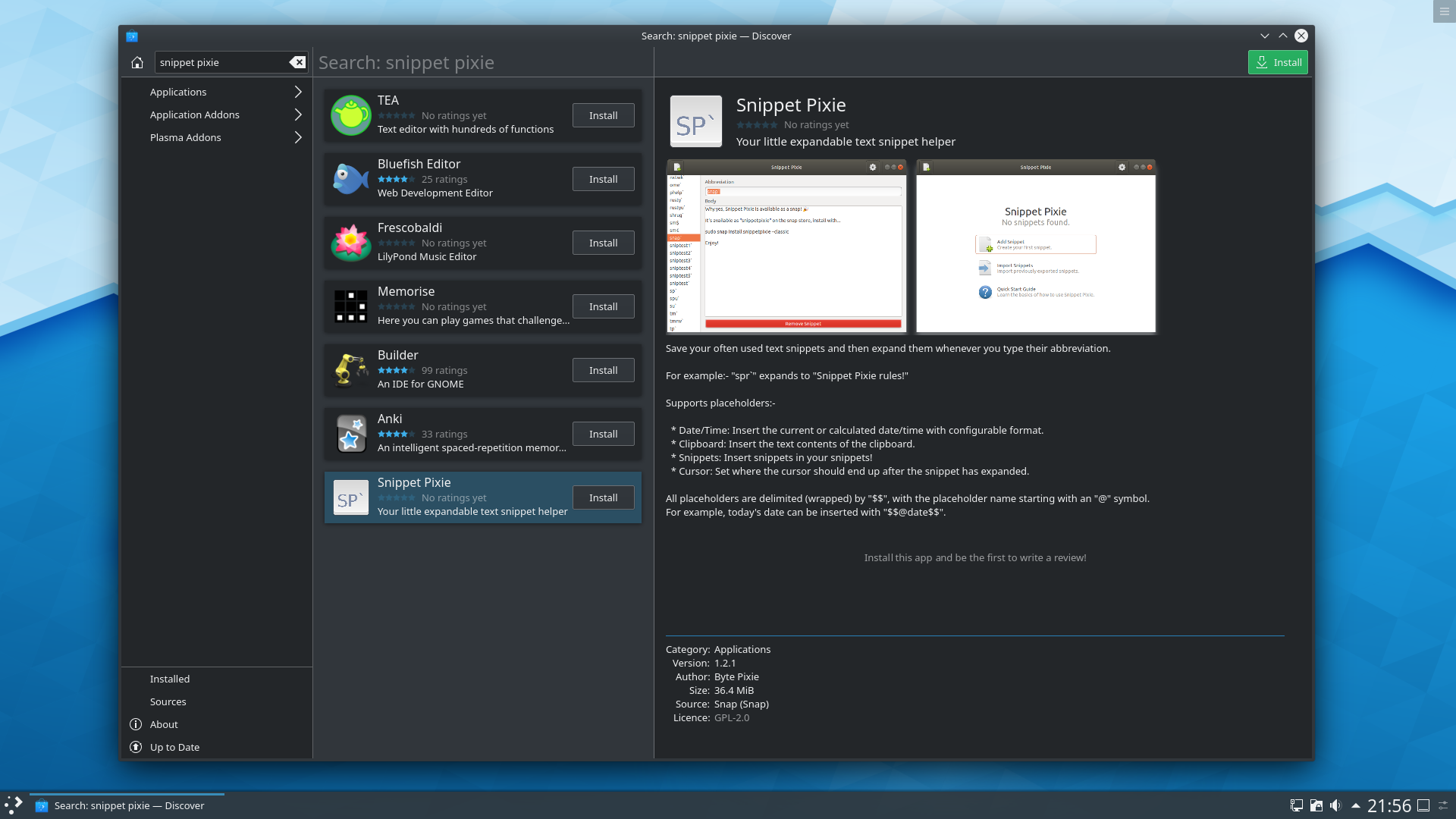Open Application Addons in the sidebar

[x=195, y=115]
